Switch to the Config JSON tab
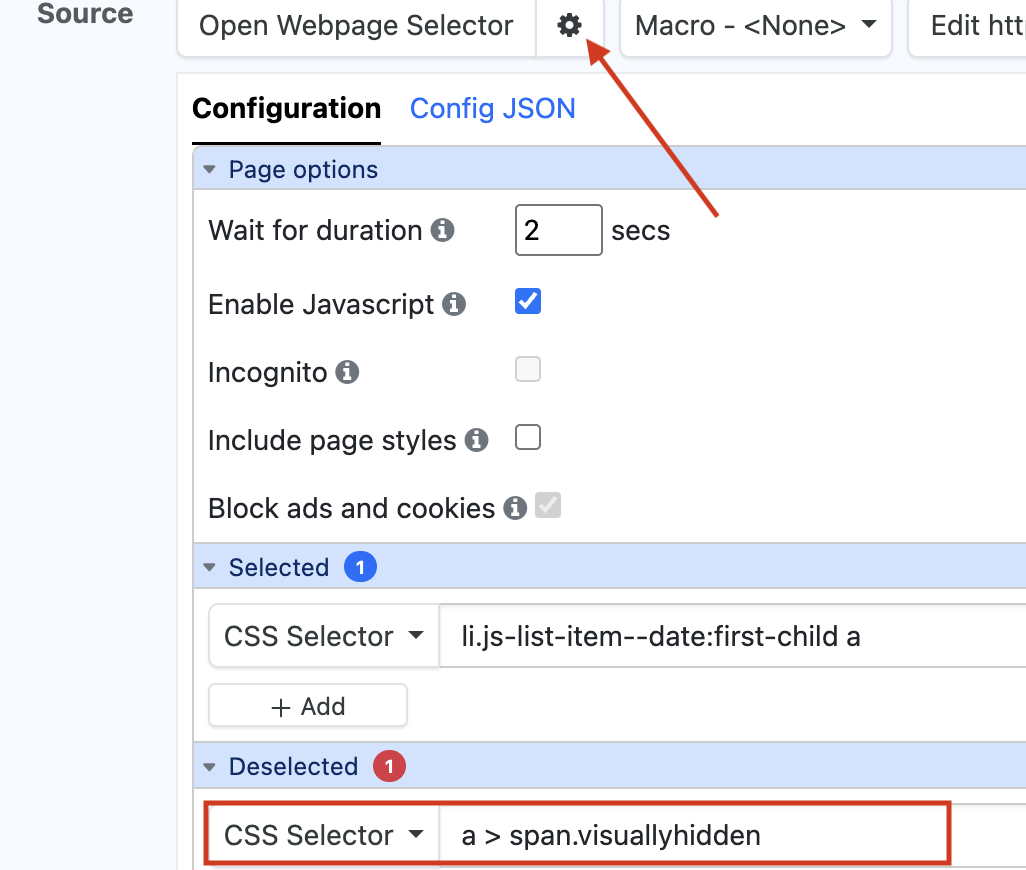This screenshot has height=870, width=1026. click(x=492, y=108)
